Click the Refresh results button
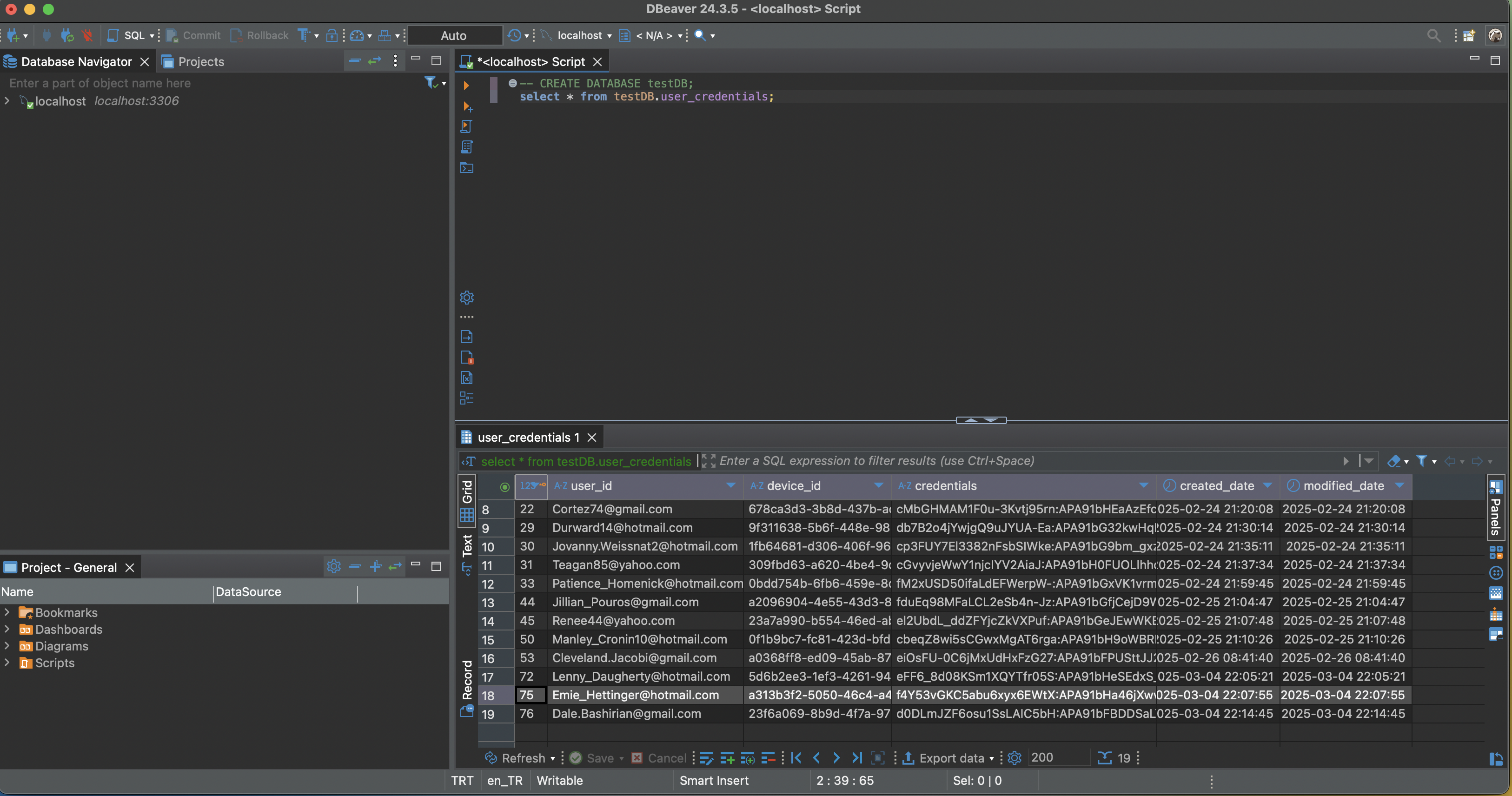Screen dimensions: 1512x796 515,758
